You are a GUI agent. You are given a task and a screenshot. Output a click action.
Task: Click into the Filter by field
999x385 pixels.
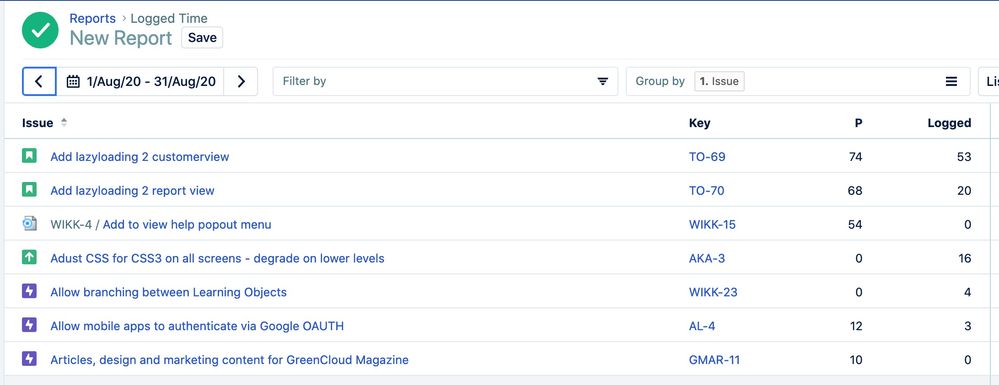(x=445, y=82)
